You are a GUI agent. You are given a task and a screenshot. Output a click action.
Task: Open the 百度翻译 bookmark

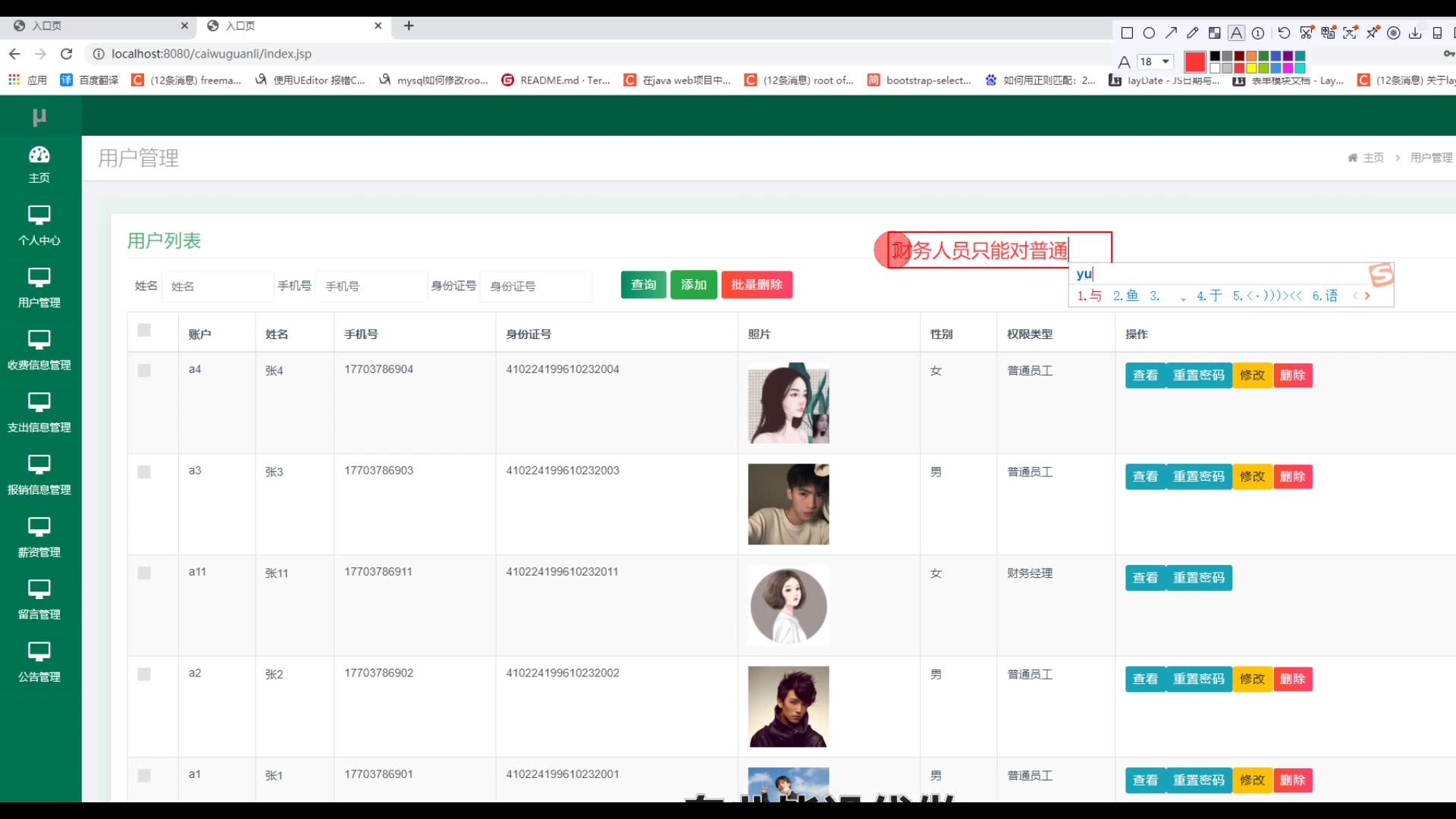[x=90, y=80]
